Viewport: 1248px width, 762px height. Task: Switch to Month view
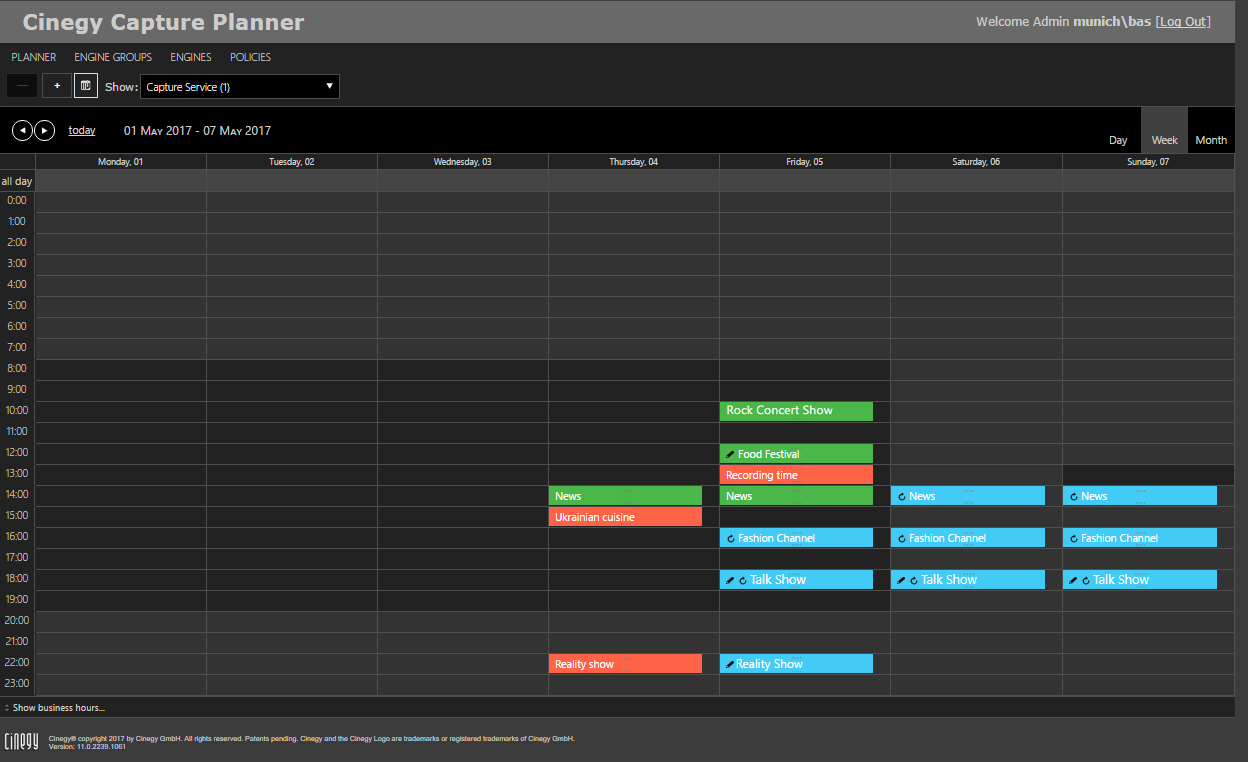(x=1211, y=140)
